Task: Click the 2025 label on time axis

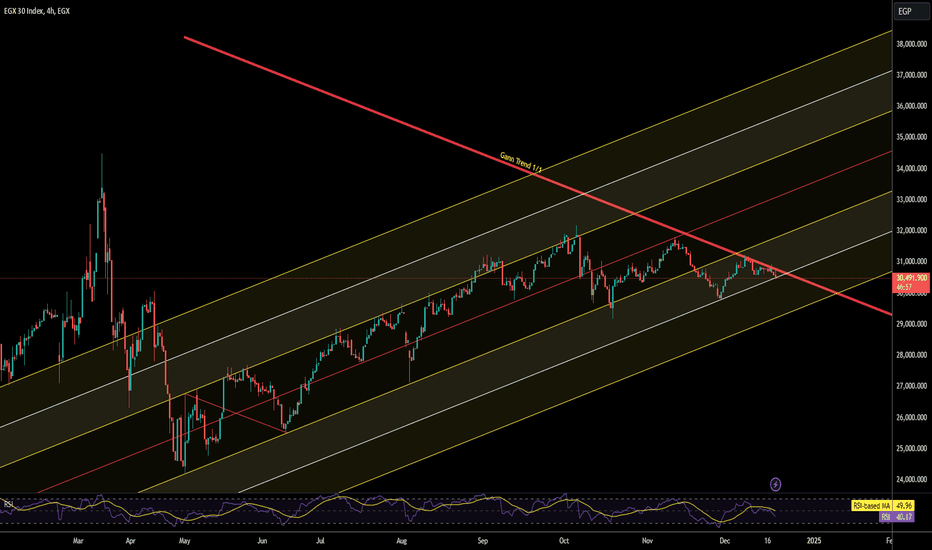Action: [x=814, y=540]
